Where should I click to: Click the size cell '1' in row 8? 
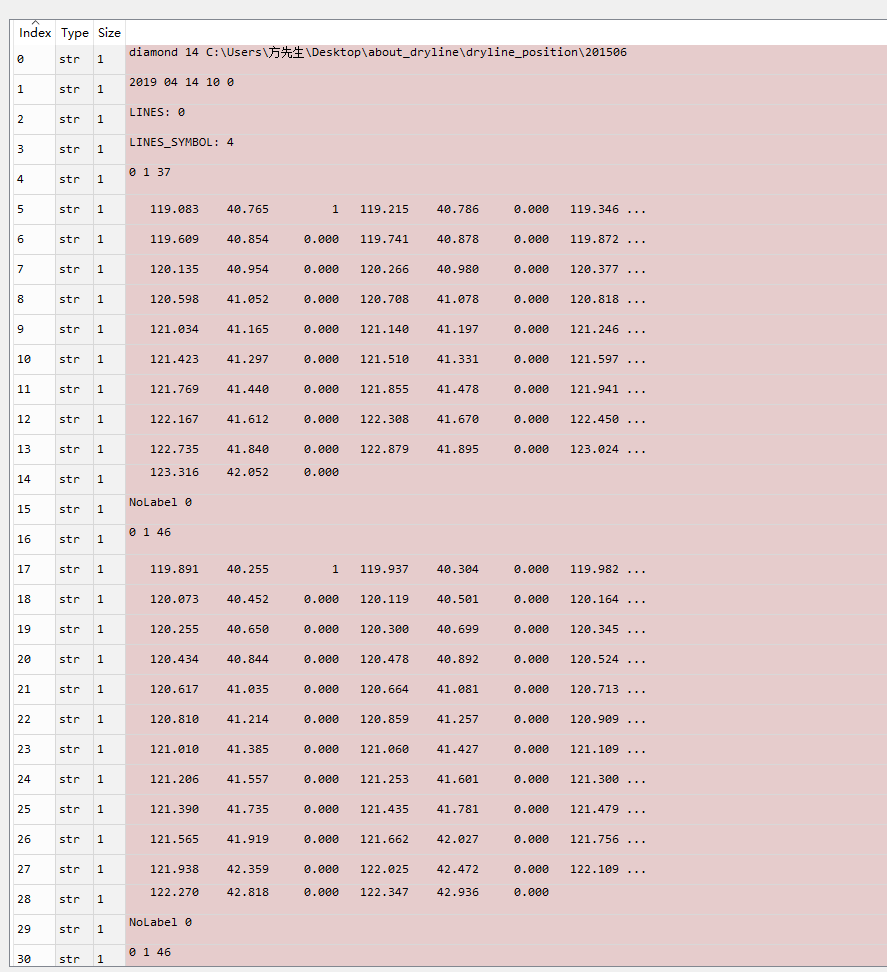[109, 299]
